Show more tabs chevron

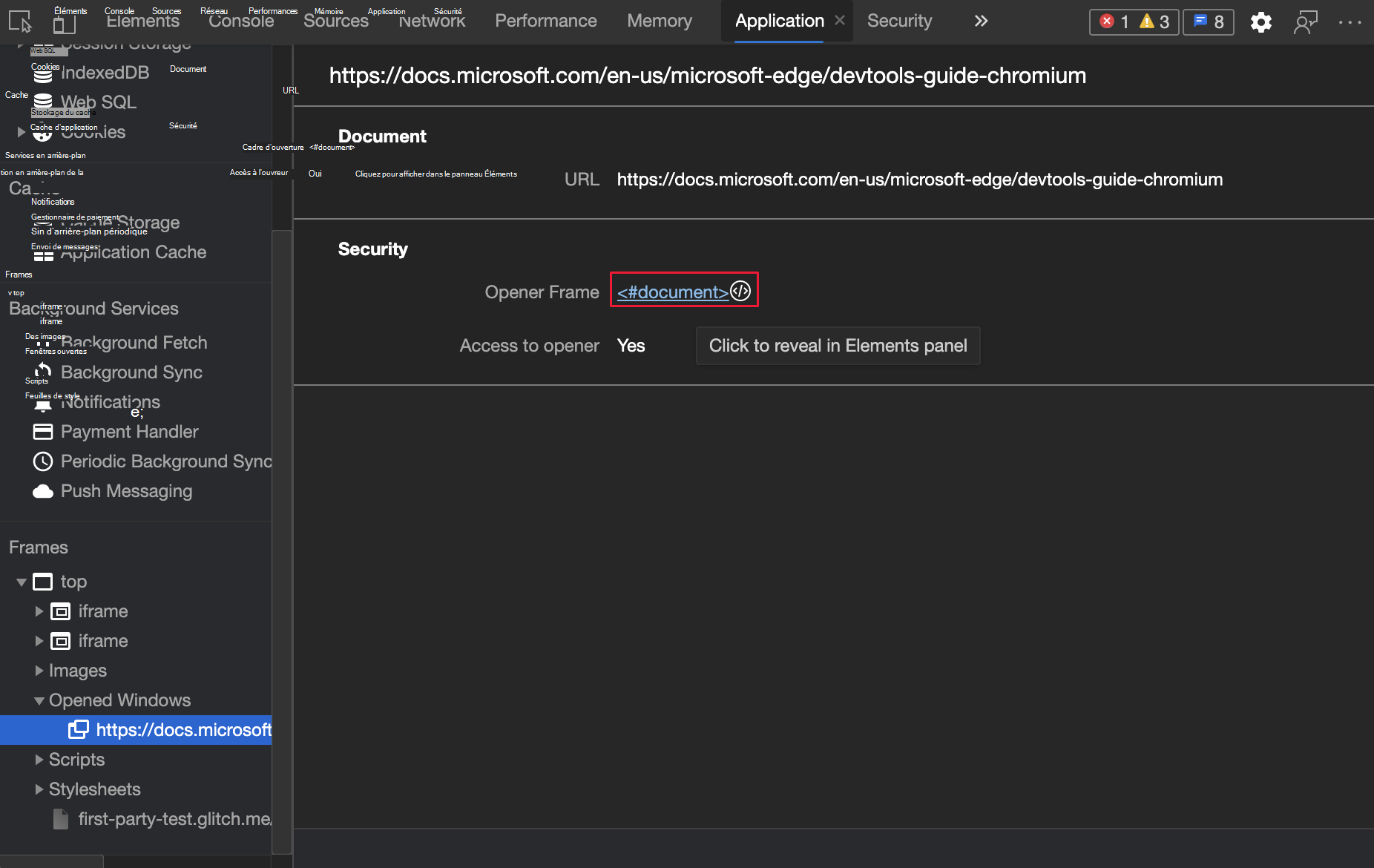(981, 21)
